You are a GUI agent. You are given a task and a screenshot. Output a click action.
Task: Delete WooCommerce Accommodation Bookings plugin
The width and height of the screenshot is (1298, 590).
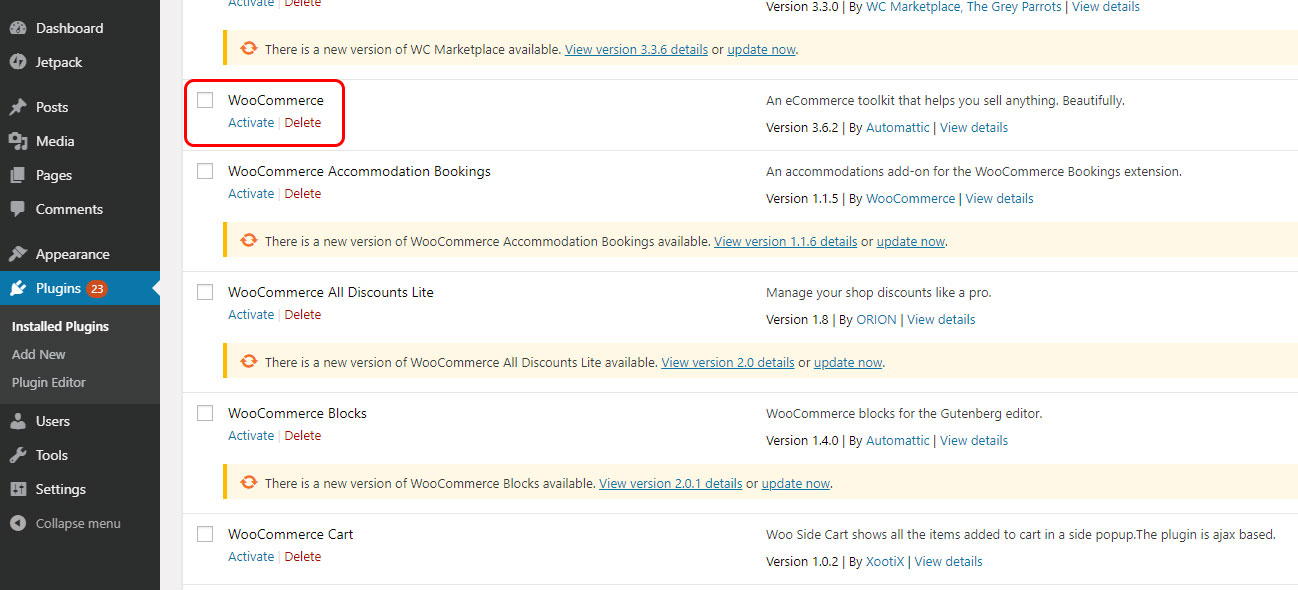coord(303,194)
